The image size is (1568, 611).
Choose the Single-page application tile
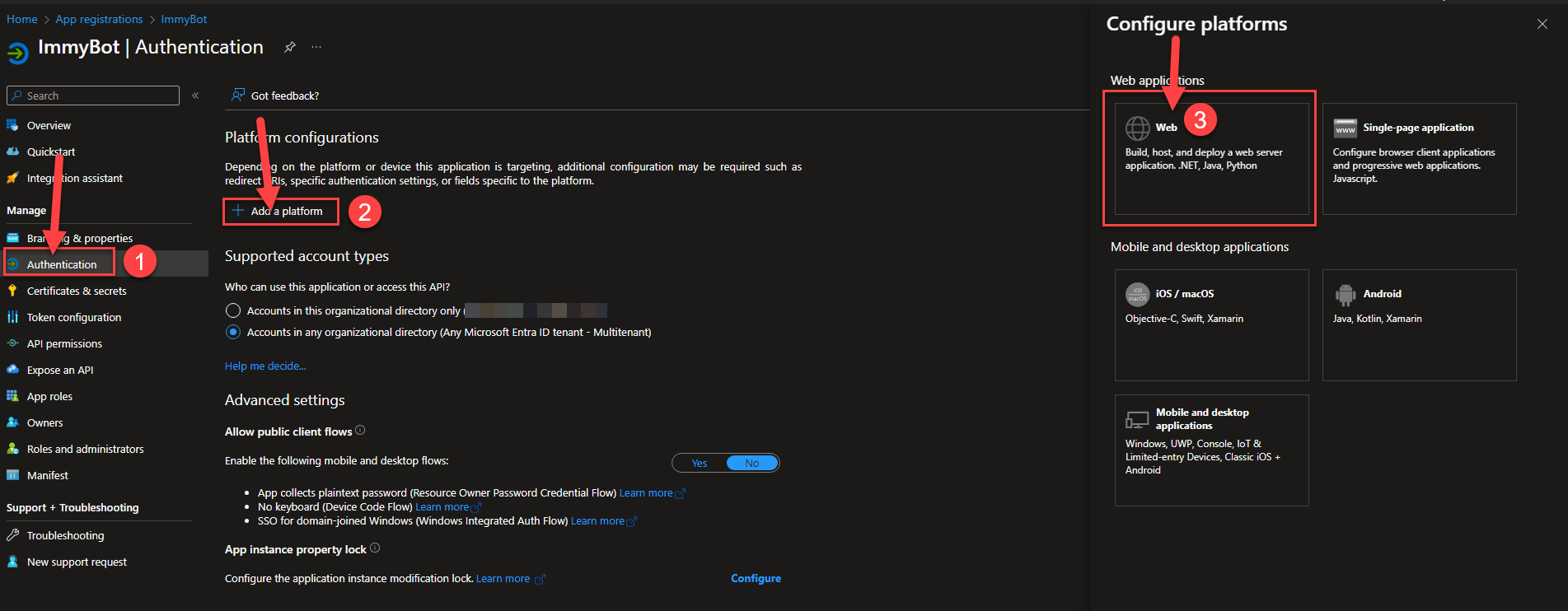click(1419, 158)
